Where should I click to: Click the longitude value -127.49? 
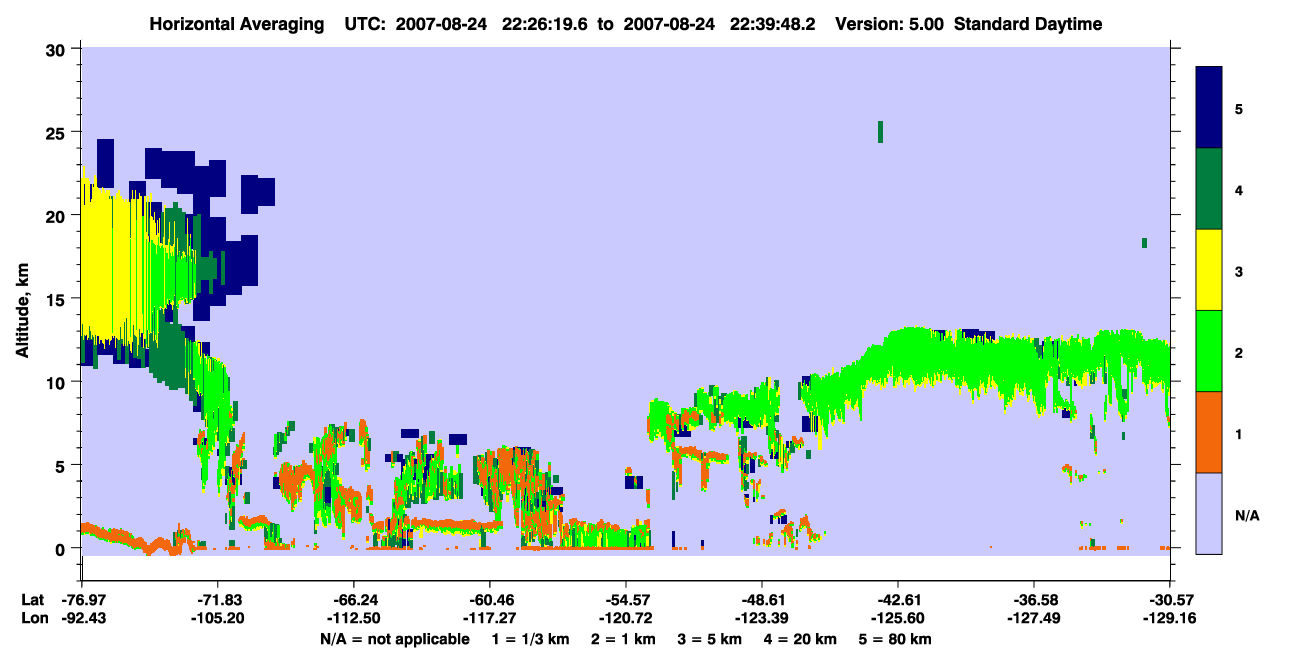point(1033,618)
